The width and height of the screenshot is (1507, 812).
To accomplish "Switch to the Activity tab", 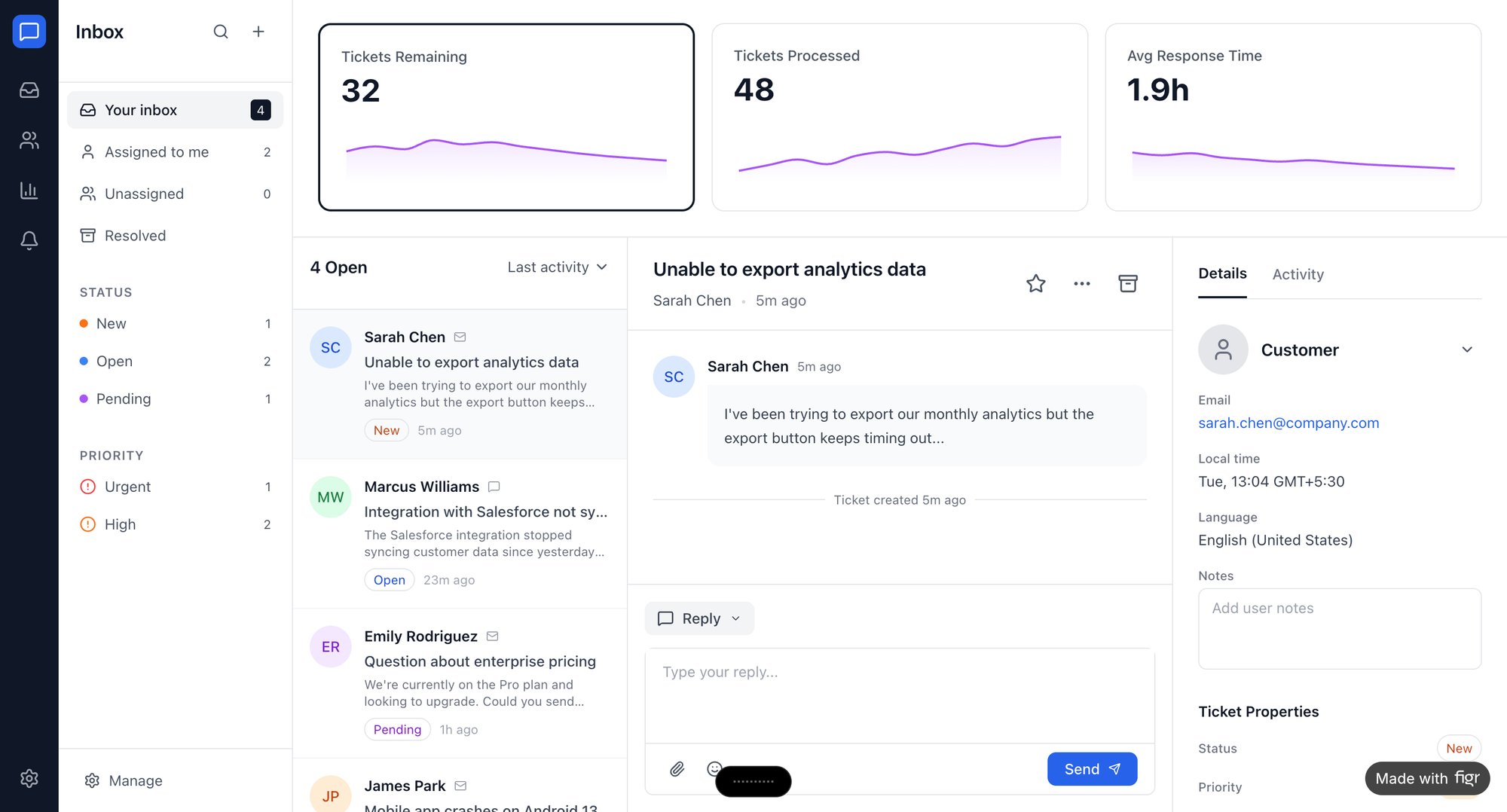I will pyautogui.click(x=1298, y=274).
